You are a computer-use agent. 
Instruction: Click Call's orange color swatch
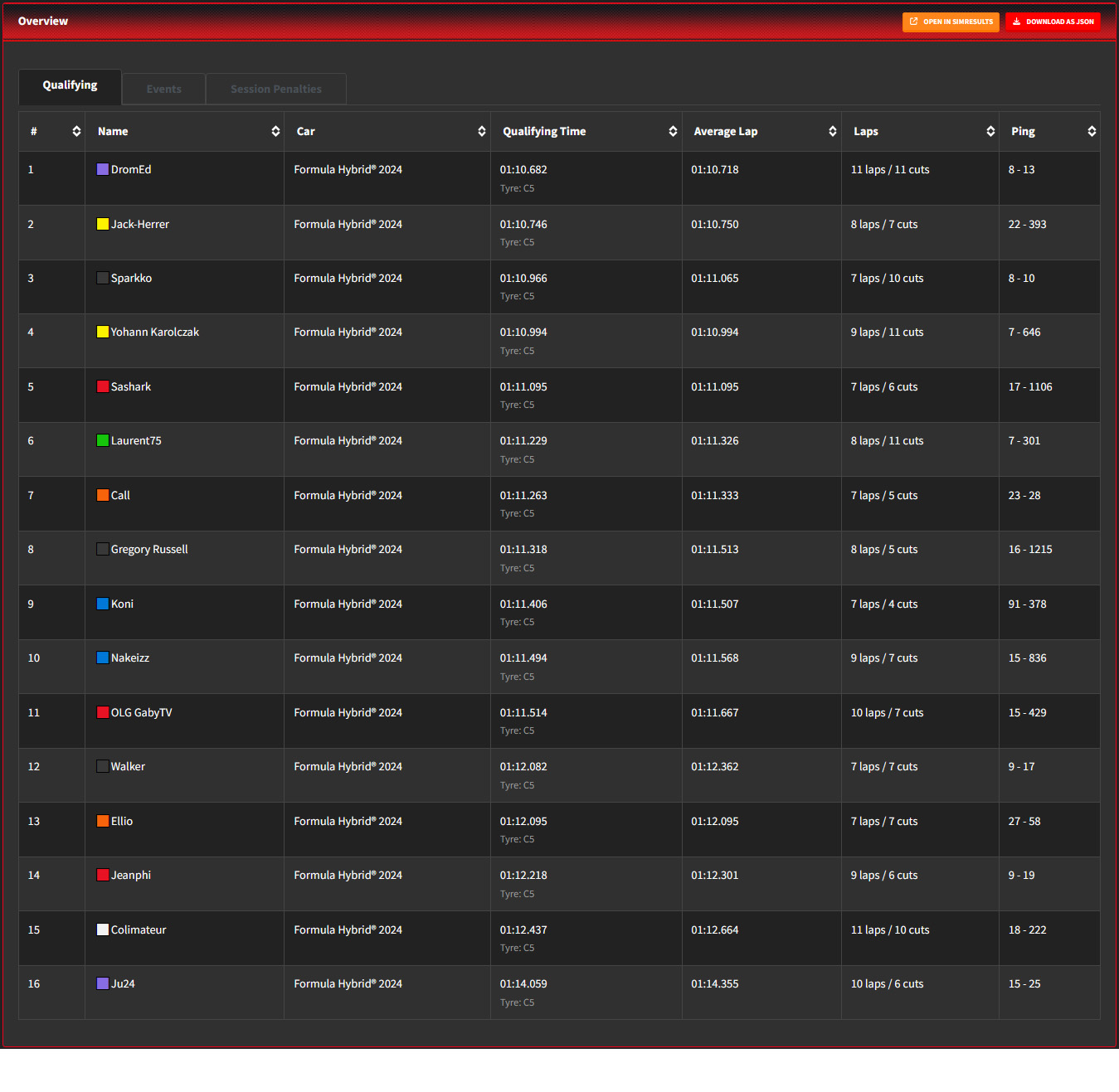click(103, 495)
